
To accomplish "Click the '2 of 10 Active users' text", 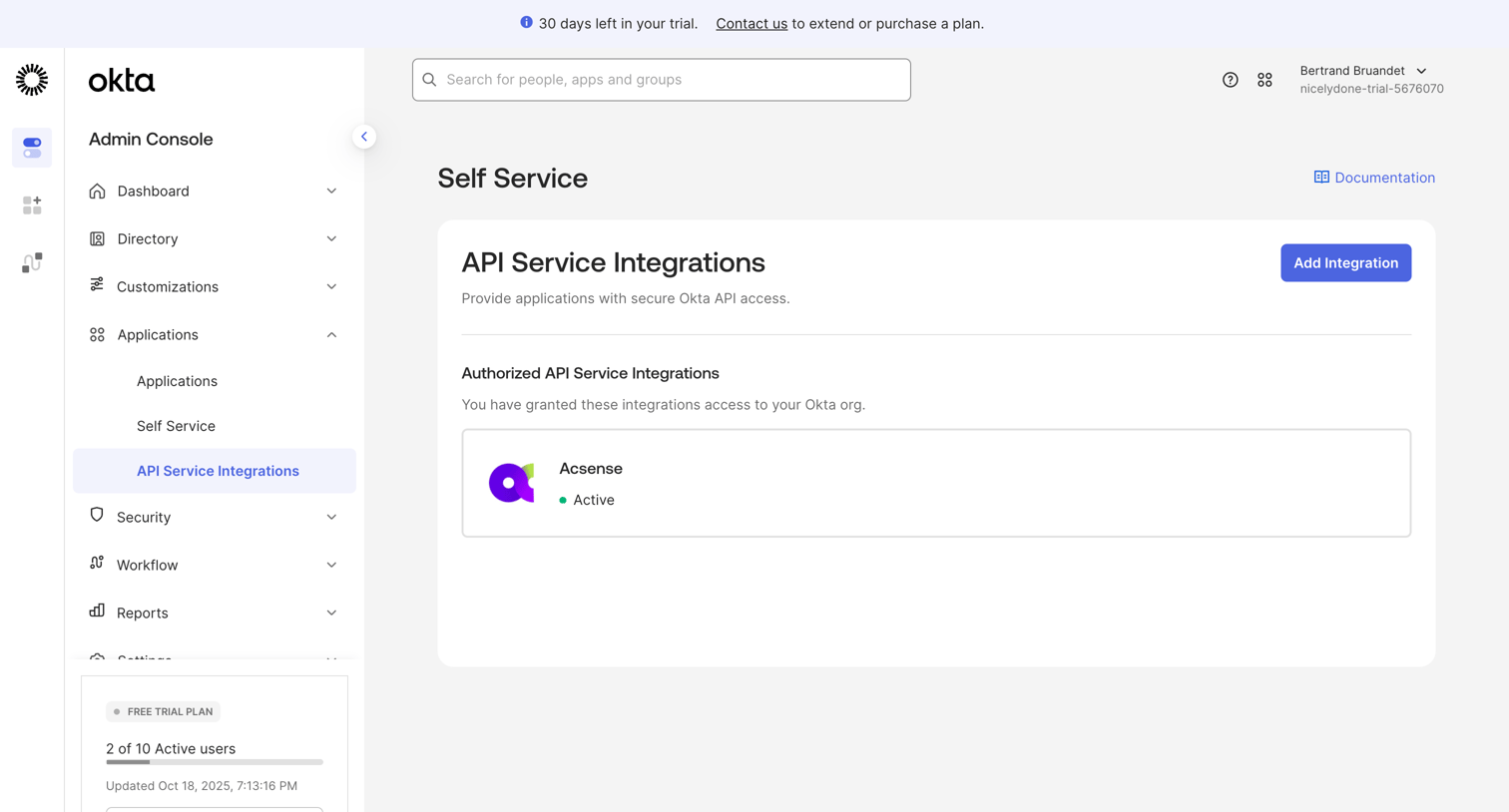I will [x=171, y=748].
